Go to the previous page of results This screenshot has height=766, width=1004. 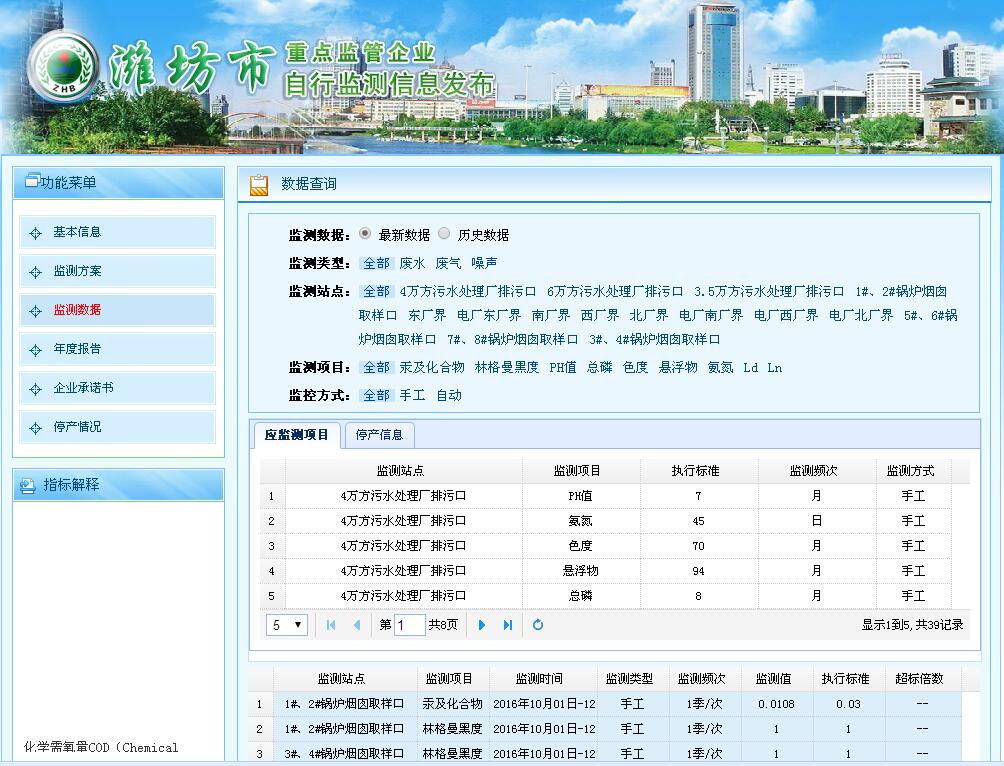(357, 625)
